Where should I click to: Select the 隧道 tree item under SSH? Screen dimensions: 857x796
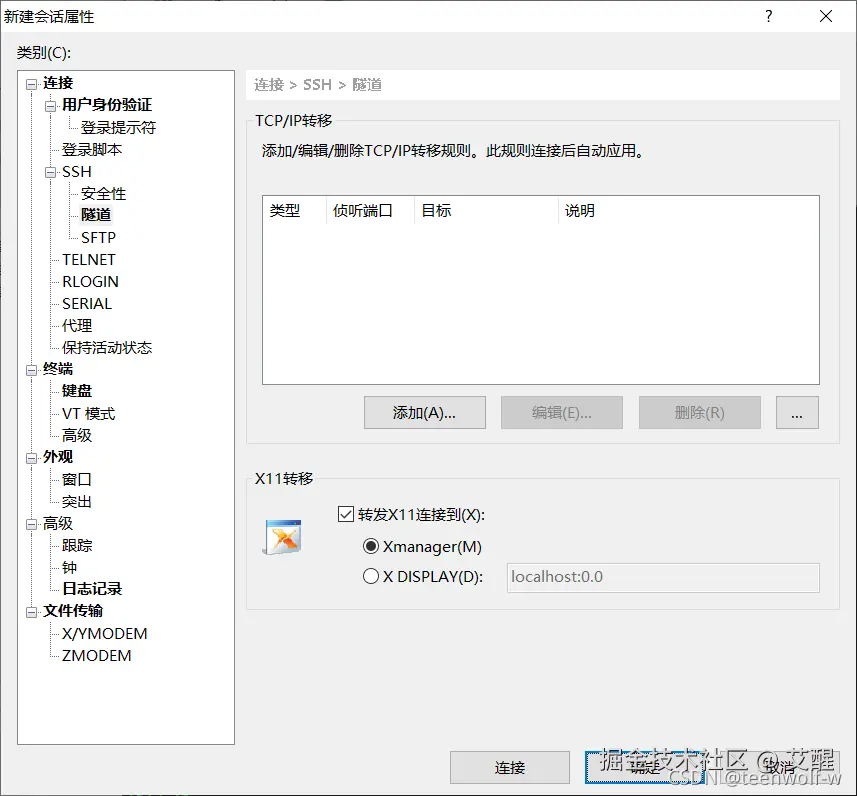pos(96,215)
